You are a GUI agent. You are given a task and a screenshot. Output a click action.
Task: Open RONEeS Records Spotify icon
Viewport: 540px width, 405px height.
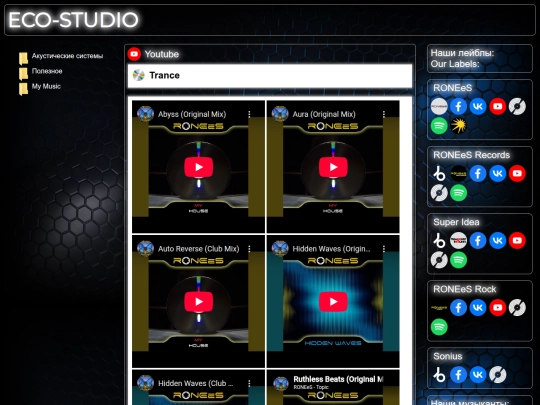(458, 193)
